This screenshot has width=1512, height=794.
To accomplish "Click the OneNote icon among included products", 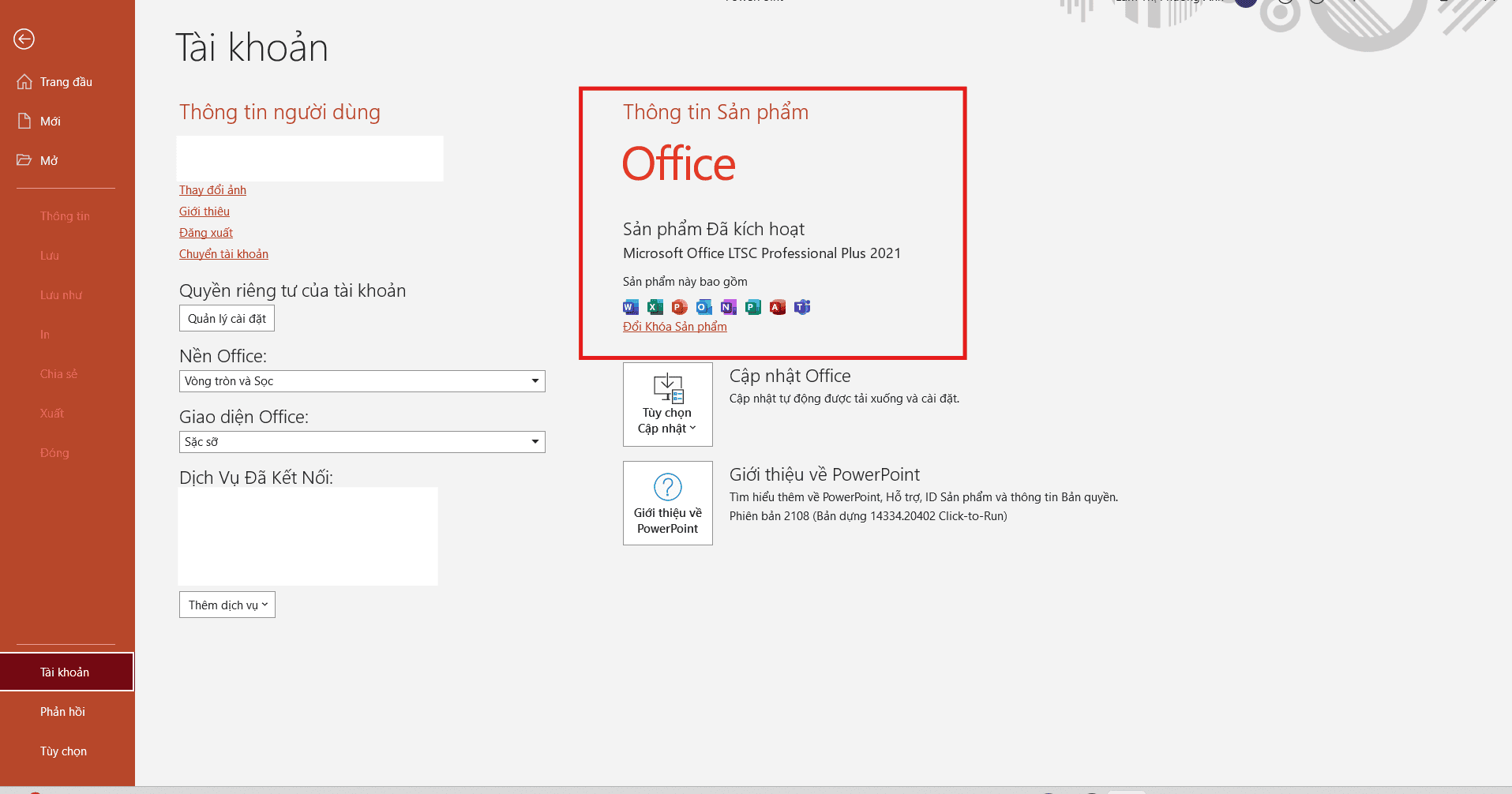I will [728, 307].
